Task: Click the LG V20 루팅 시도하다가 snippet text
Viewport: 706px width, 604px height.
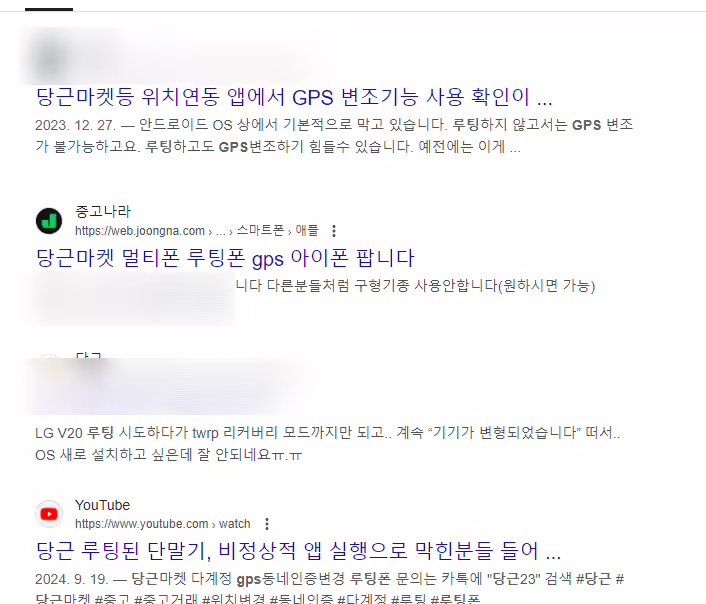Action: click(x=328, y=444)
